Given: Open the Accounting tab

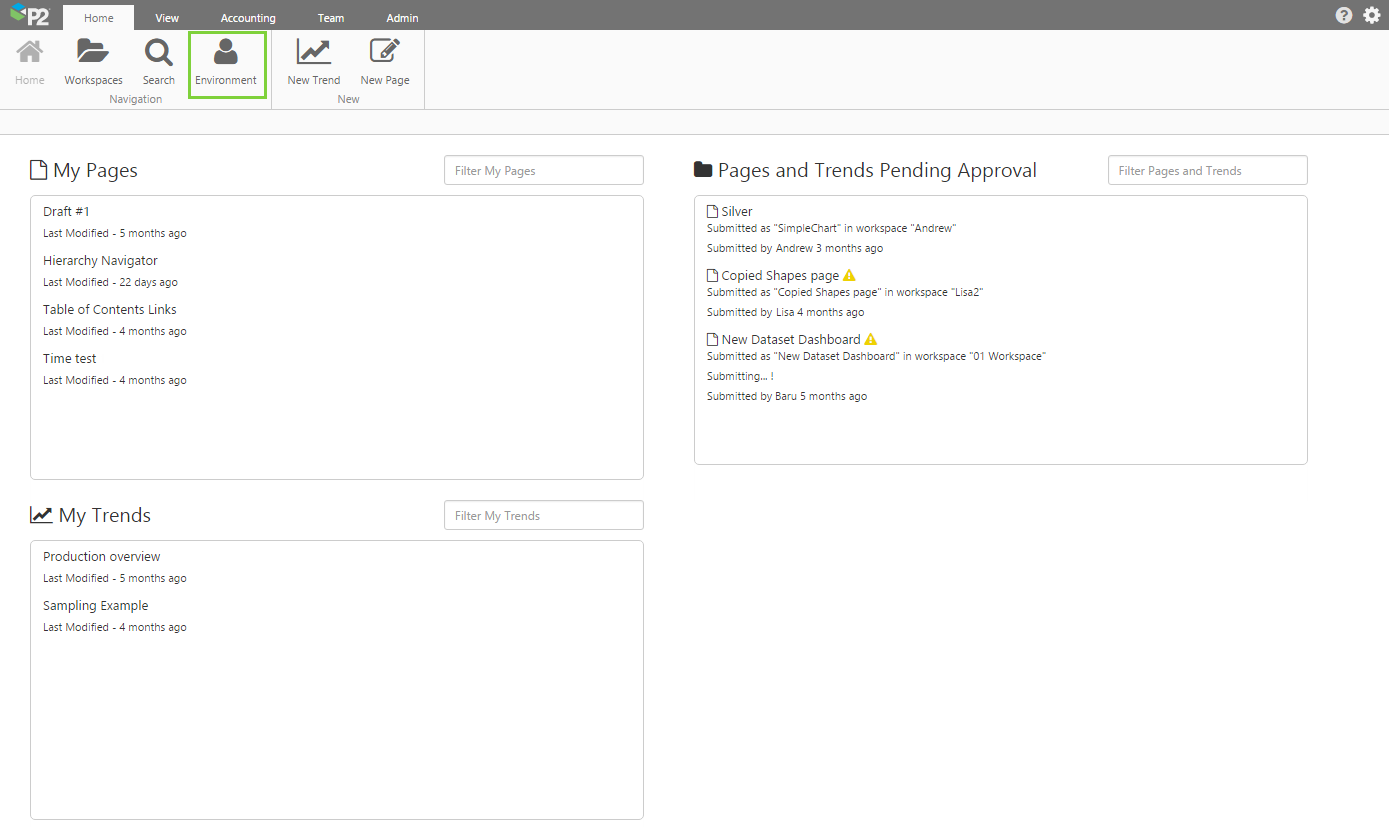Looking at the screenshot, I should (x=248, y=18).
